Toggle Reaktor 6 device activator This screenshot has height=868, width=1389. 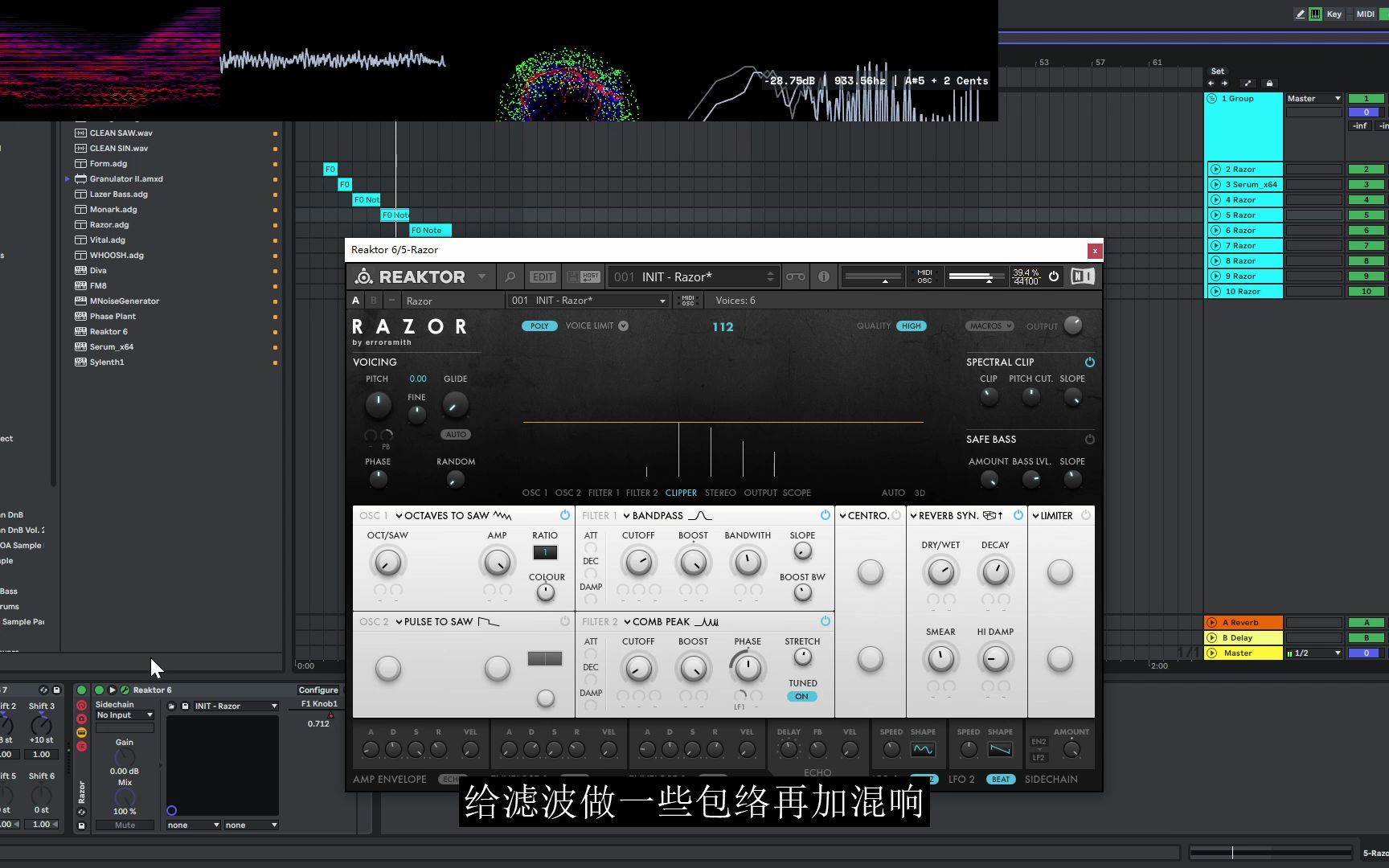99,690
